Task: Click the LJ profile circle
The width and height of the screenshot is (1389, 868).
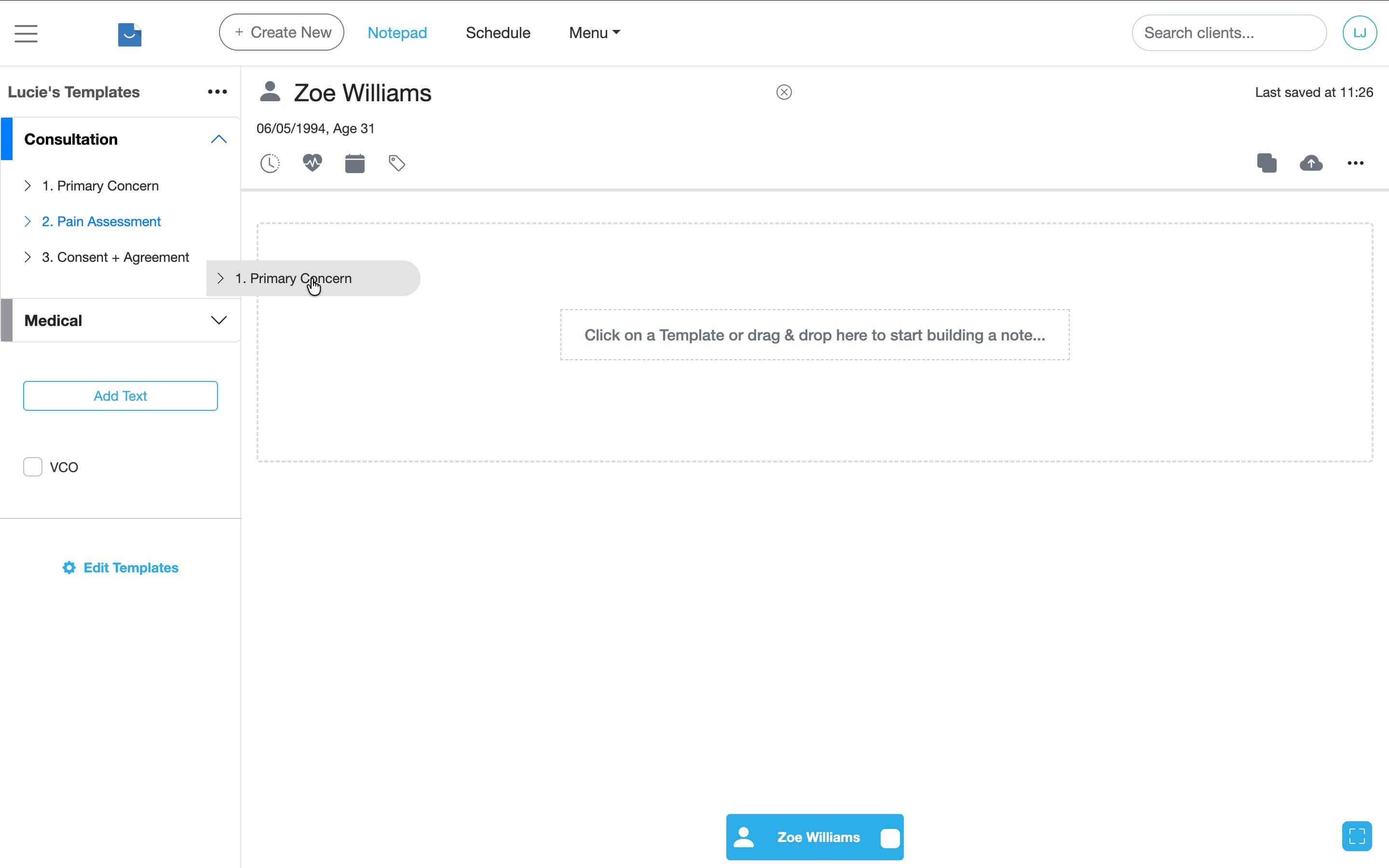Action: [1360, 33]
